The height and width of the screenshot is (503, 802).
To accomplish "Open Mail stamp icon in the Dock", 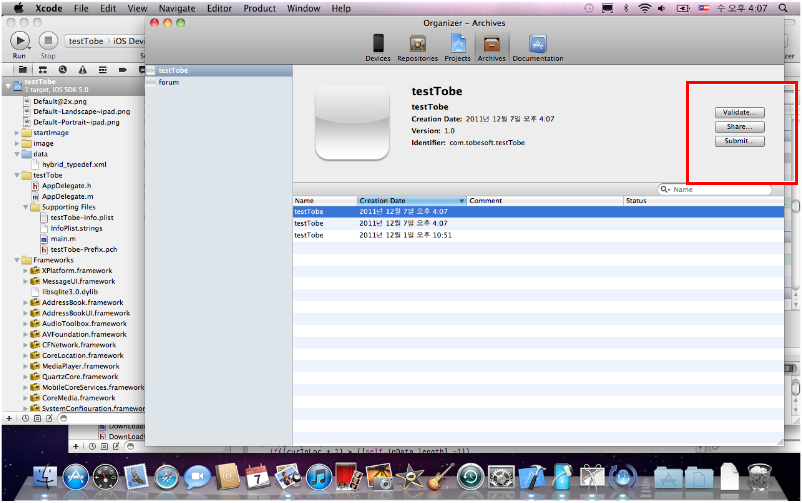I will (x=136, y=477).
